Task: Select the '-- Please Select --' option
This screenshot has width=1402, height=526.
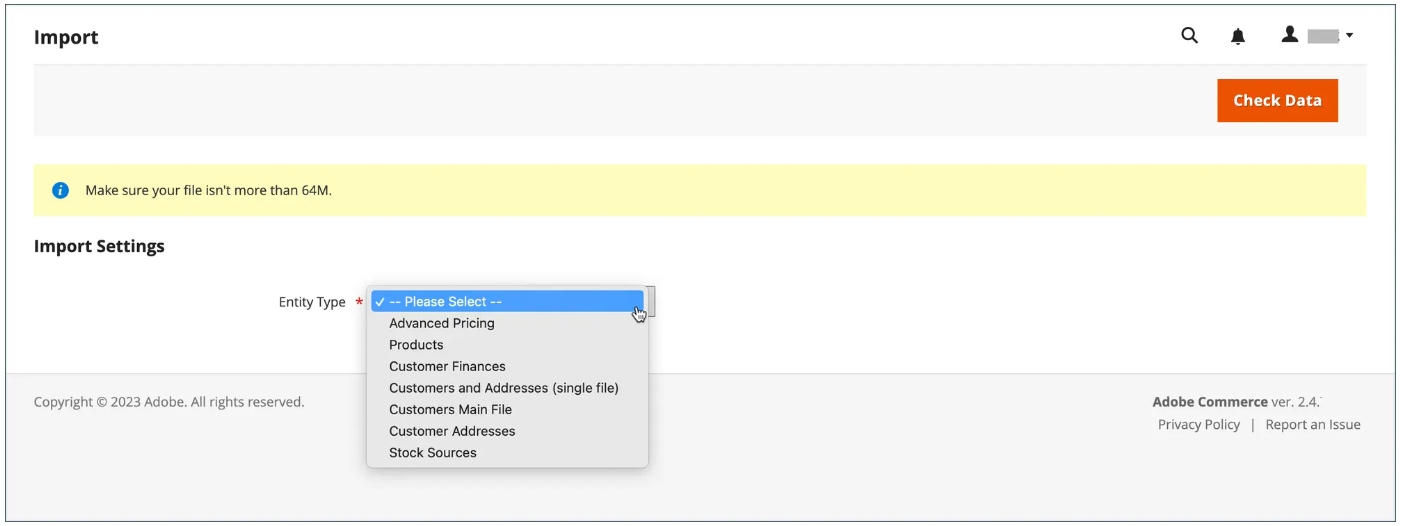Action: click(x=507, y=301)
